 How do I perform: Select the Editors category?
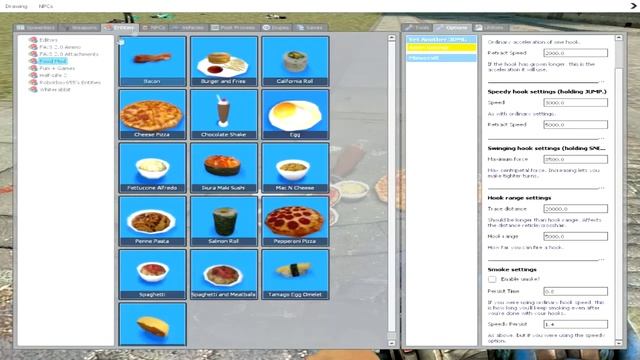point(48,40)
